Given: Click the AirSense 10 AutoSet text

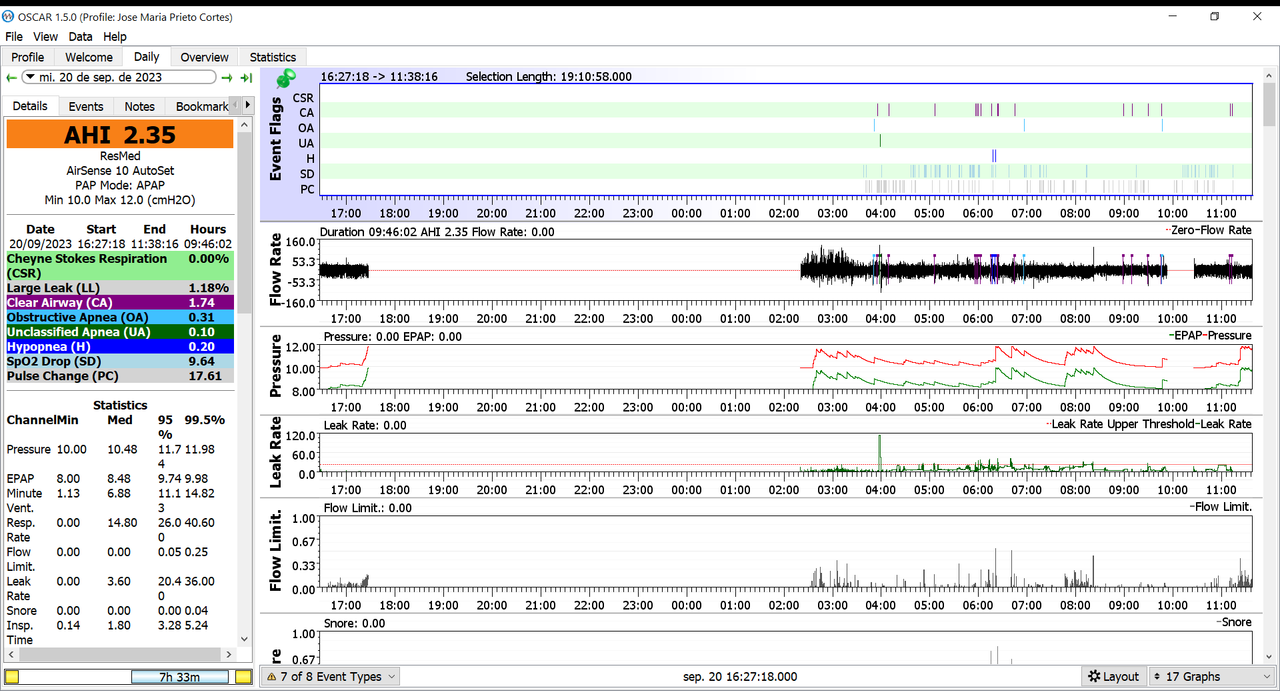Looking at the screenshot, I should (120, 171).
